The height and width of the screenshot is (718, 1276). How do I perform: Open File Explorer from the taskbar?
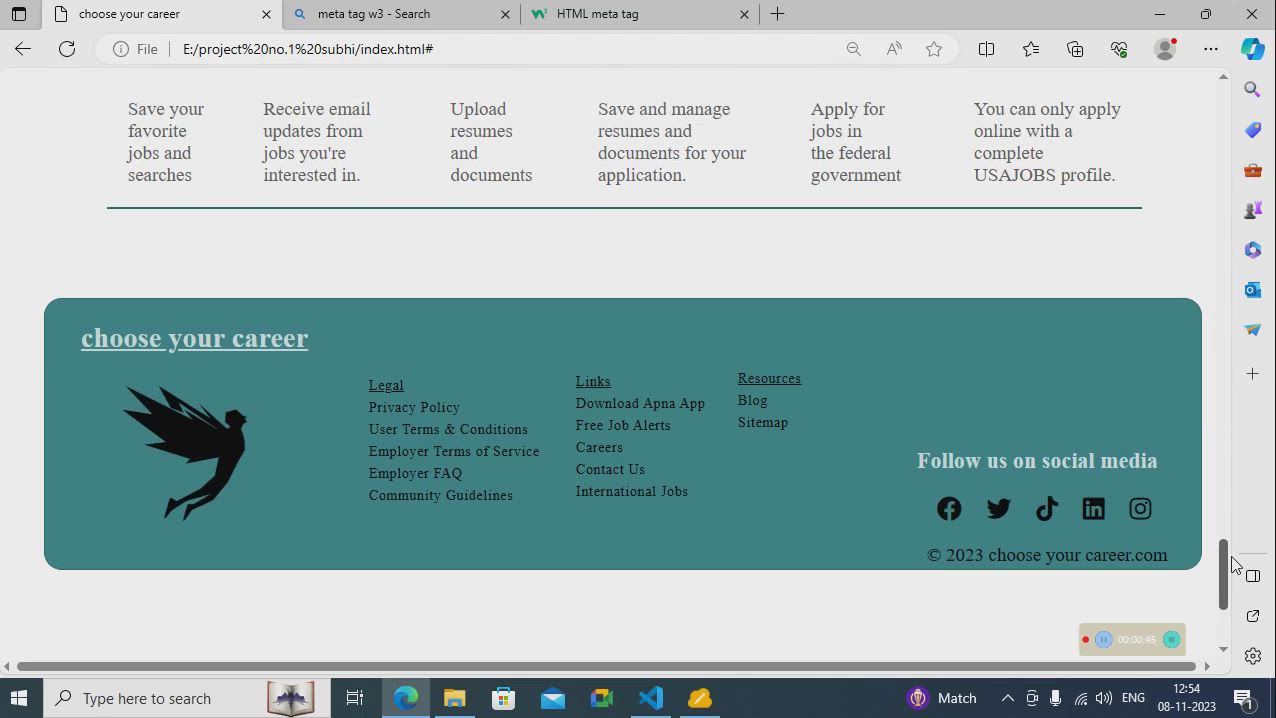(x=454, y=698)
